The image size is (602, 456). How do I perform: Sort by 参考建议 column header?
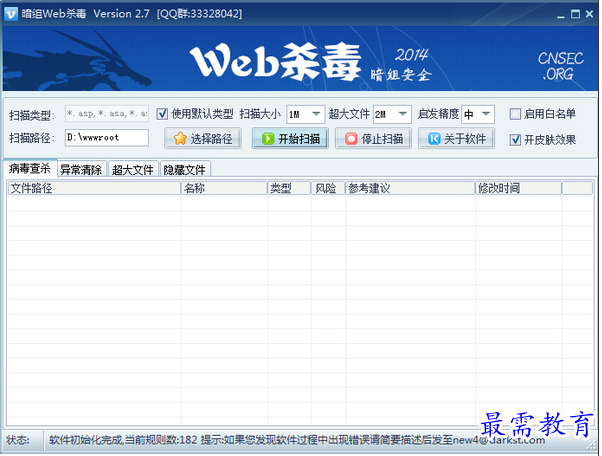410,188
